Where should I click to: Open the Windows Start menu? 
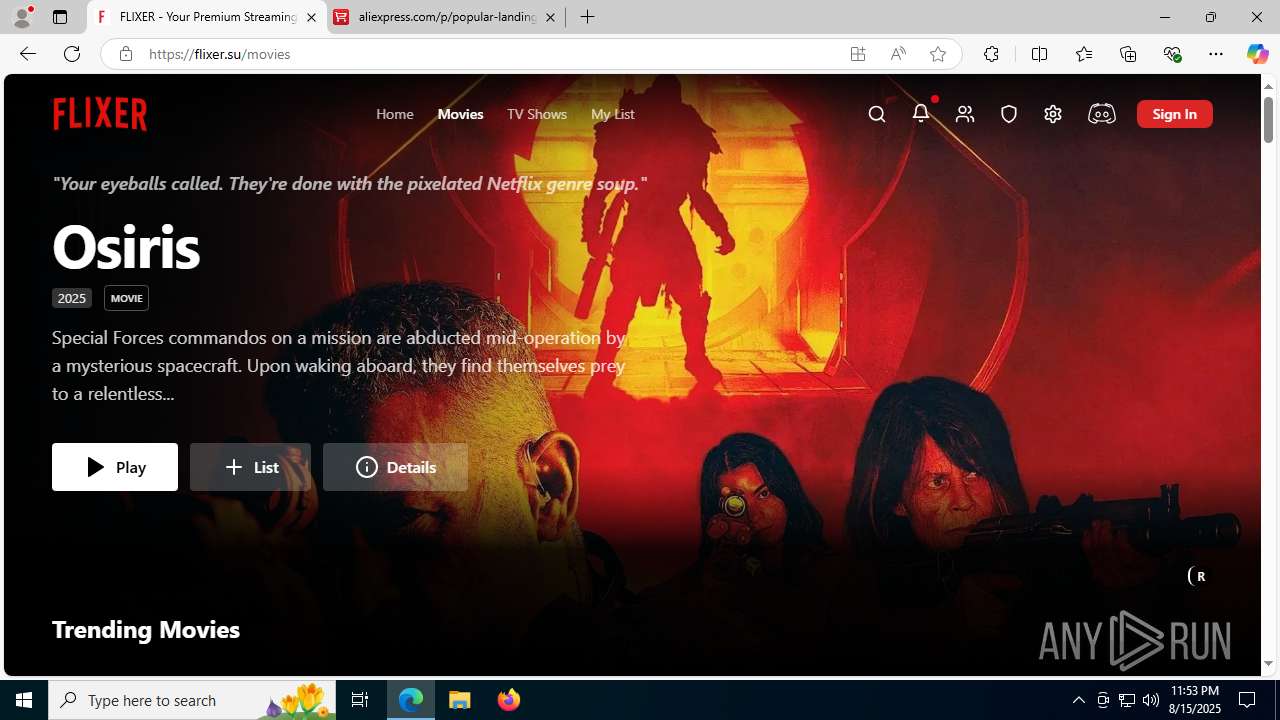tap(24, 700)
